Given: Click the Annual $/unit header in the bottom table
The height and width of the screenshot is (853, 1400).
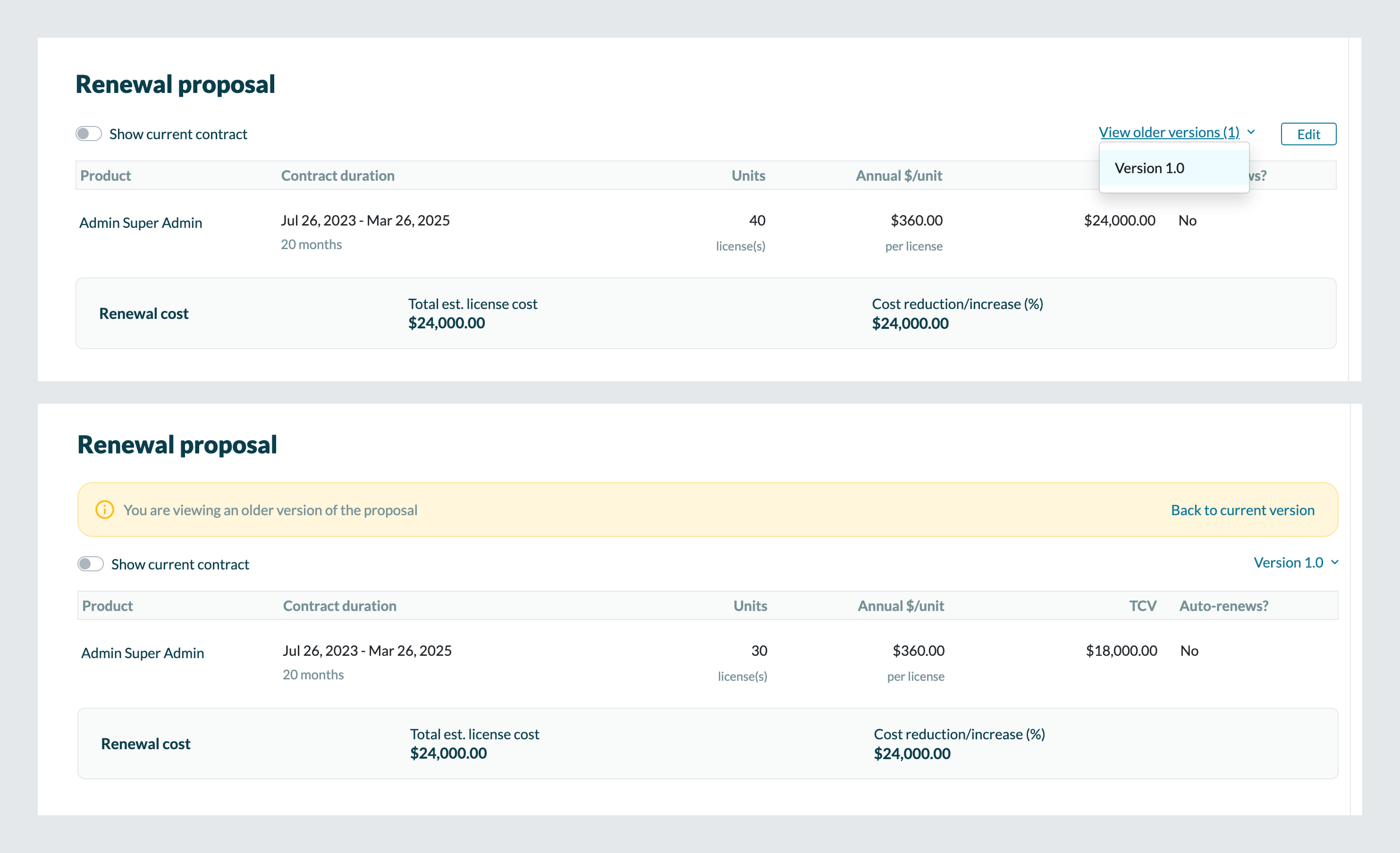Looking at the screenshot, I should pos(901,606).
